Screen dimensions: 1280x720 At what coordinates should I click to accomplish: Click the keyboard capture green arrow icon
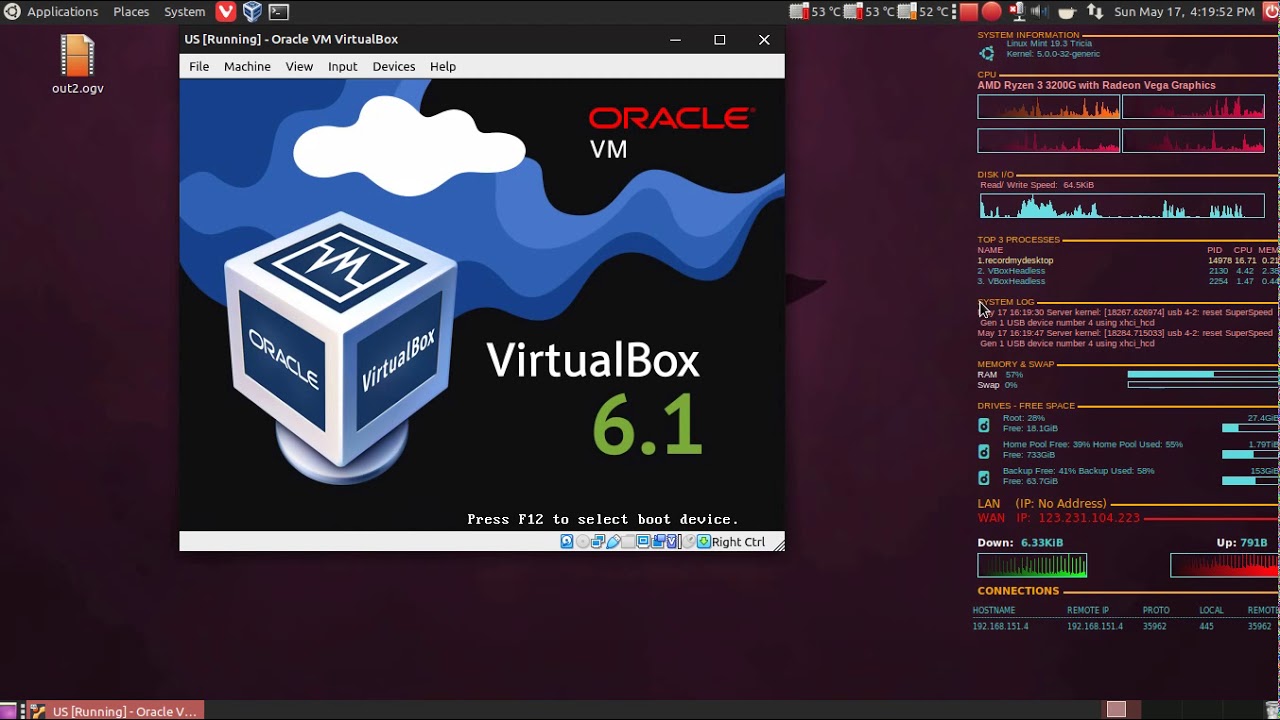pyautogui.click(x=704, y=541)
